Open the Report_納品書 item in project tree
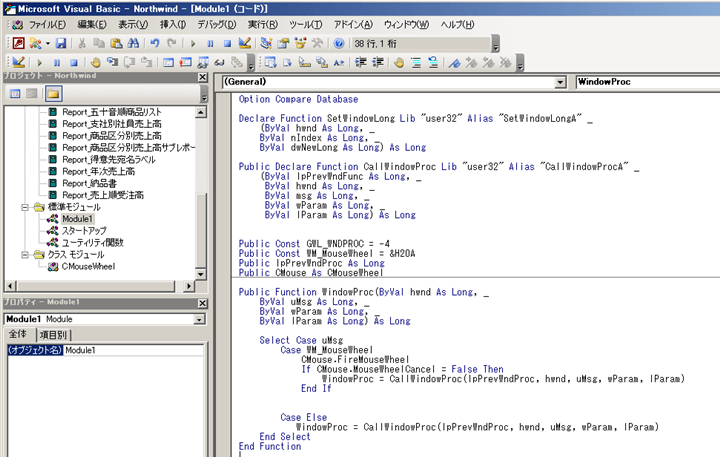Image resolution: width=720 pixels, height=457 pixels. tap(88, 183)
